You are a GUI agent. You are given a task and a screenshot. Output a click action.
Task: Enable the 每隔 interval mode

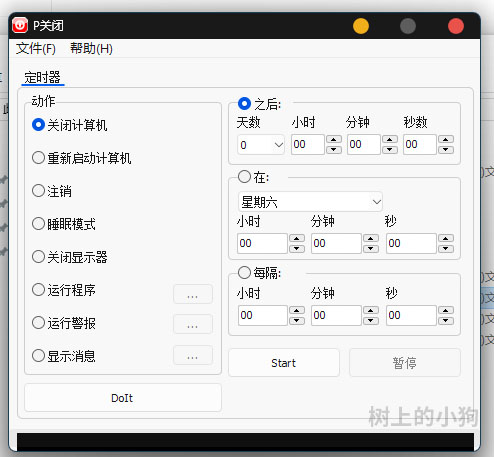click(x=259, y=273)
